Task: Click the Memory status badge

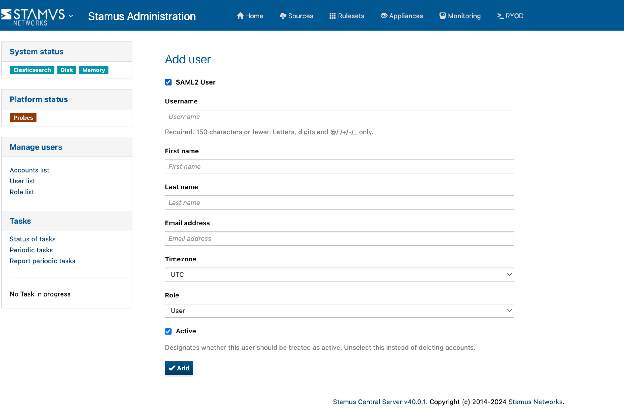Action: 94,70
